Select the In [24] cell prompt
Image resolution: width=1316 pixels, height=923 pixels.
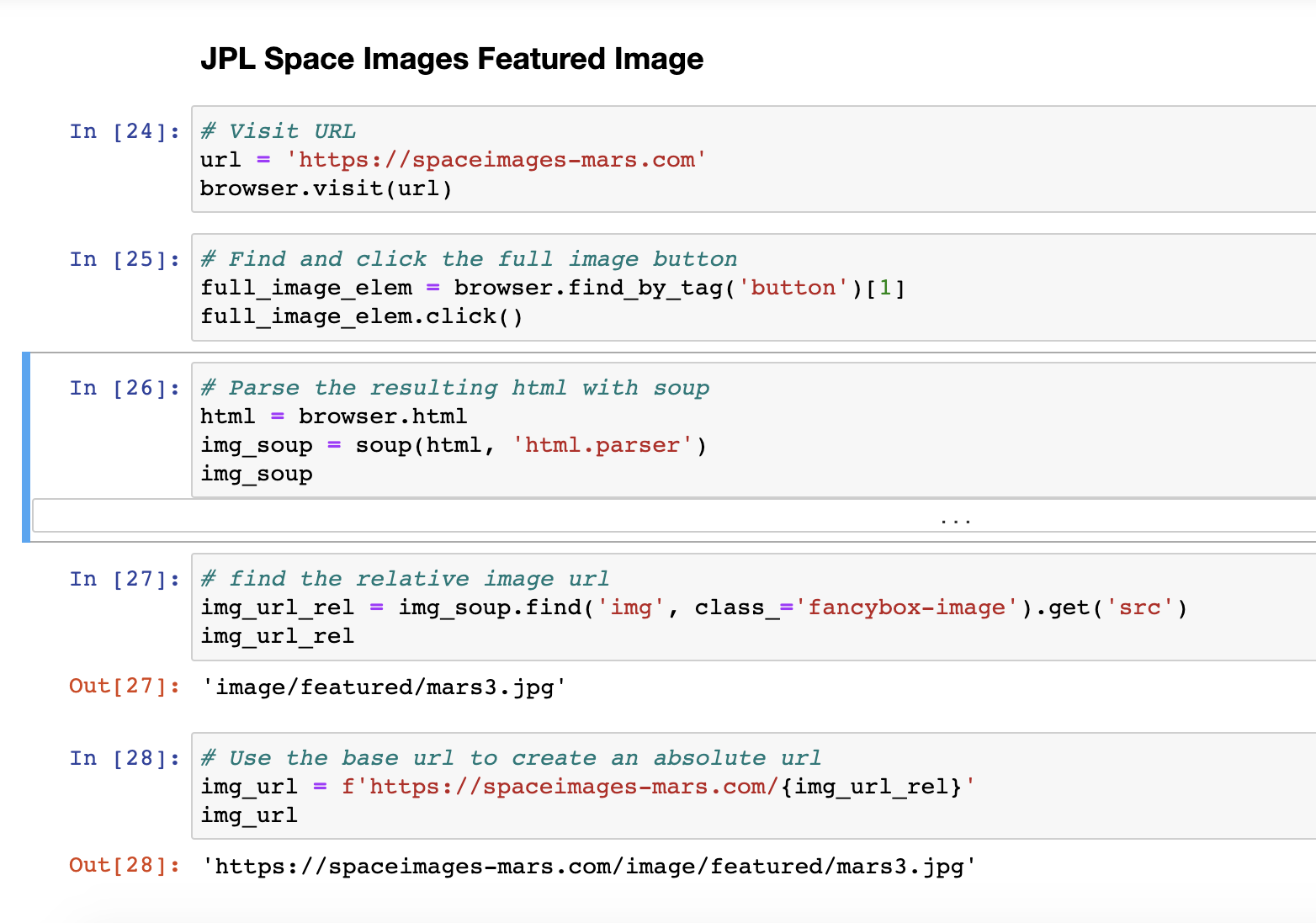pyautogui.click(x=125, y=131)
